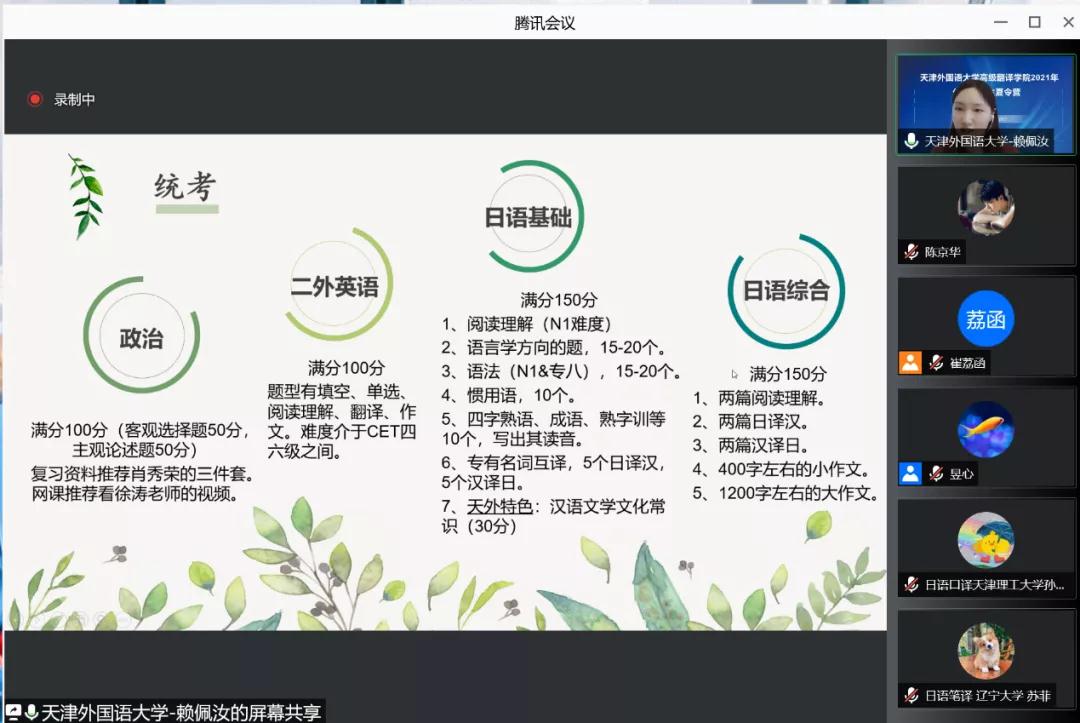Click the orange host badge next to 崔荔函
The image size is (1080, 723).
[910, 363]
